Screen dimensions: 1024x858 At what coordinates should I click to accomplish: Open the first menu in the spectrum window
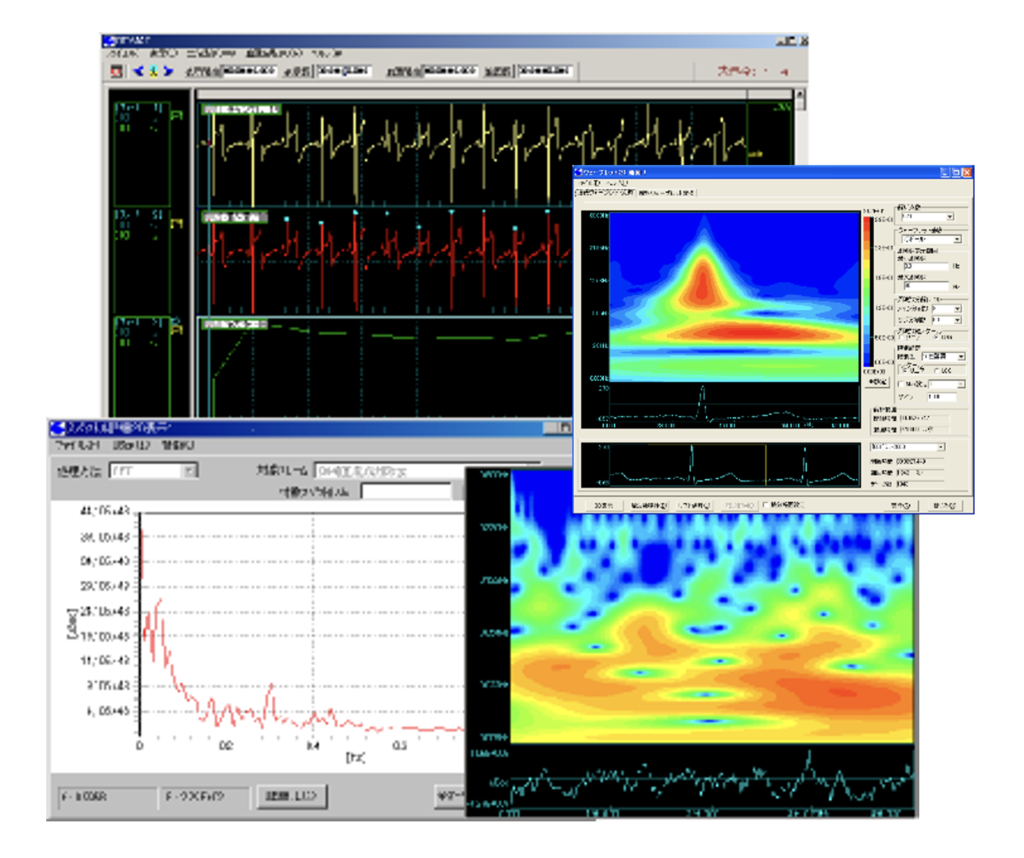pos(77,445)
